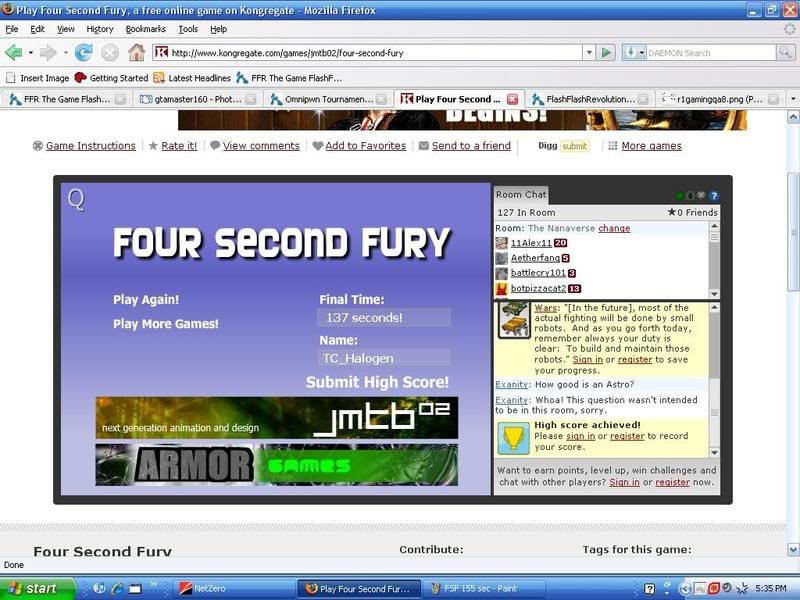Click the green Go arrow beside the address bar
The height and width of the screenshot is (600, 800).
(x=606, y=53)
